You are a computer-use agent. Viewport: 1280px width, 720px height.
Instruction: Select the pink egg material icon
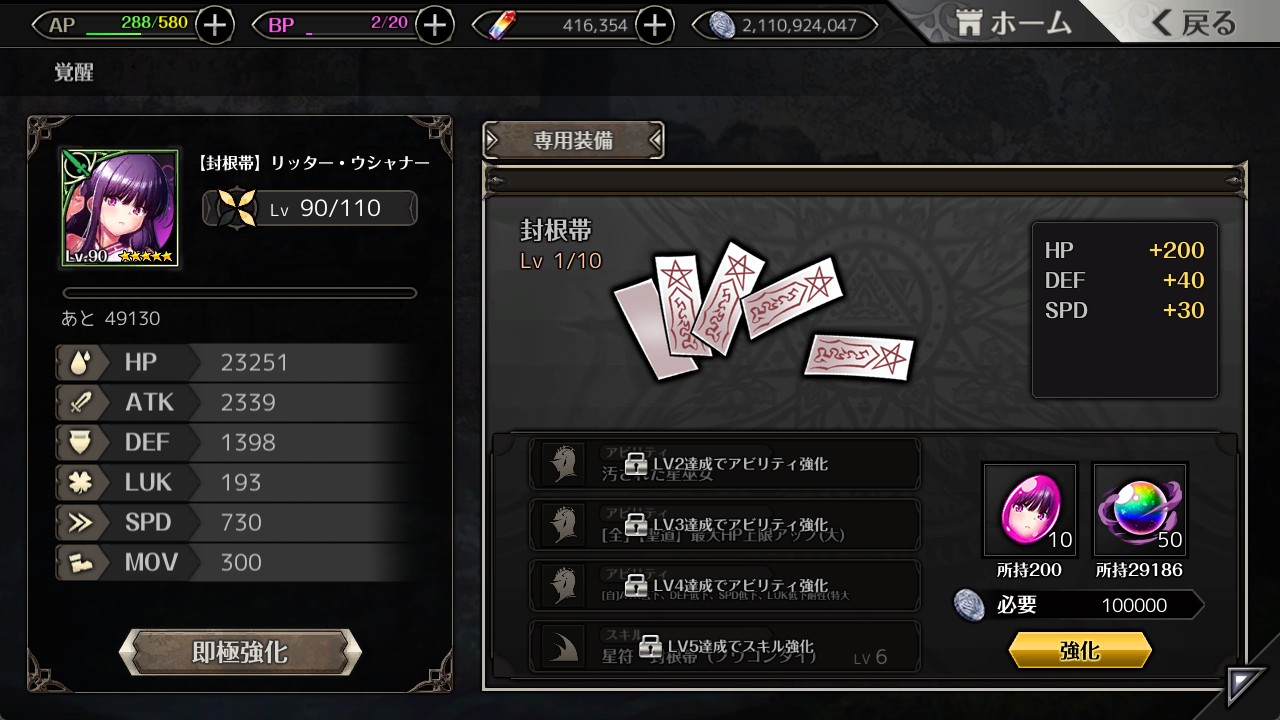point(1030,509)
